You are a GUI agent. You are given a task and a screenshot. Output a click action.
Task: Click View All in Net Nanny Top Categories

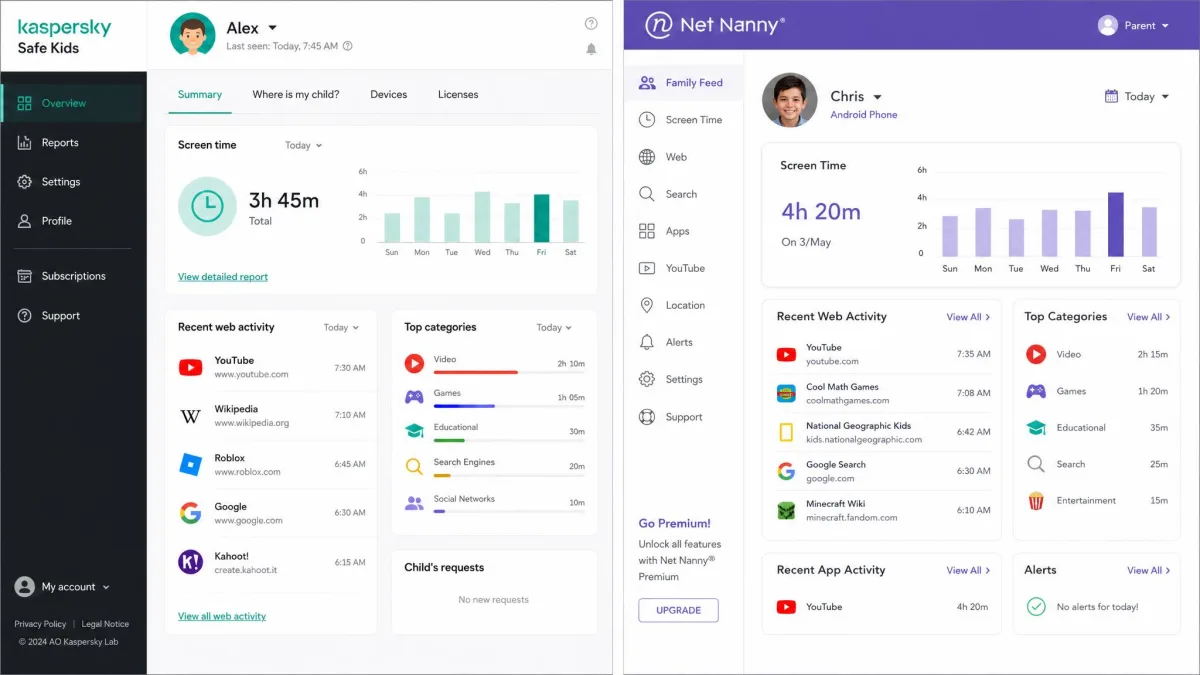tap(1149, 317)
